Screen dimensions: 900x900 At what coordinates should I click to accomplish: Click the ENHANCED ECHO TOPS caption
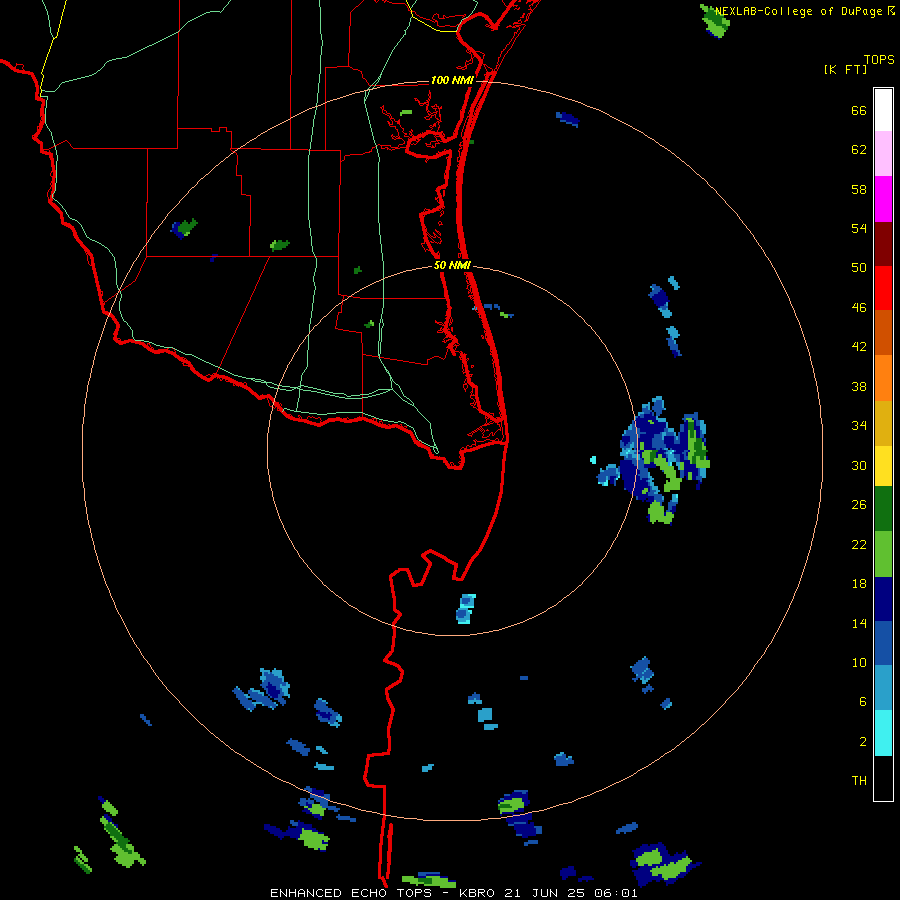[354, 893]
